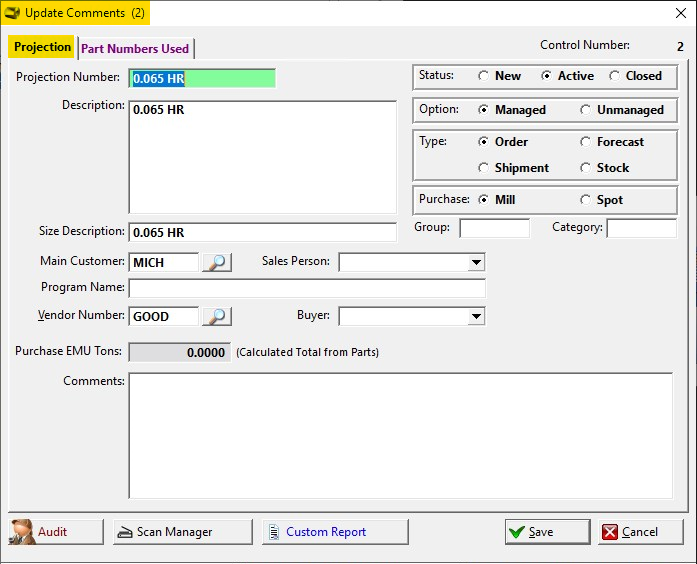Open the Audit button
Viewport: 697px width, 564px height.
tap(56, 532)
